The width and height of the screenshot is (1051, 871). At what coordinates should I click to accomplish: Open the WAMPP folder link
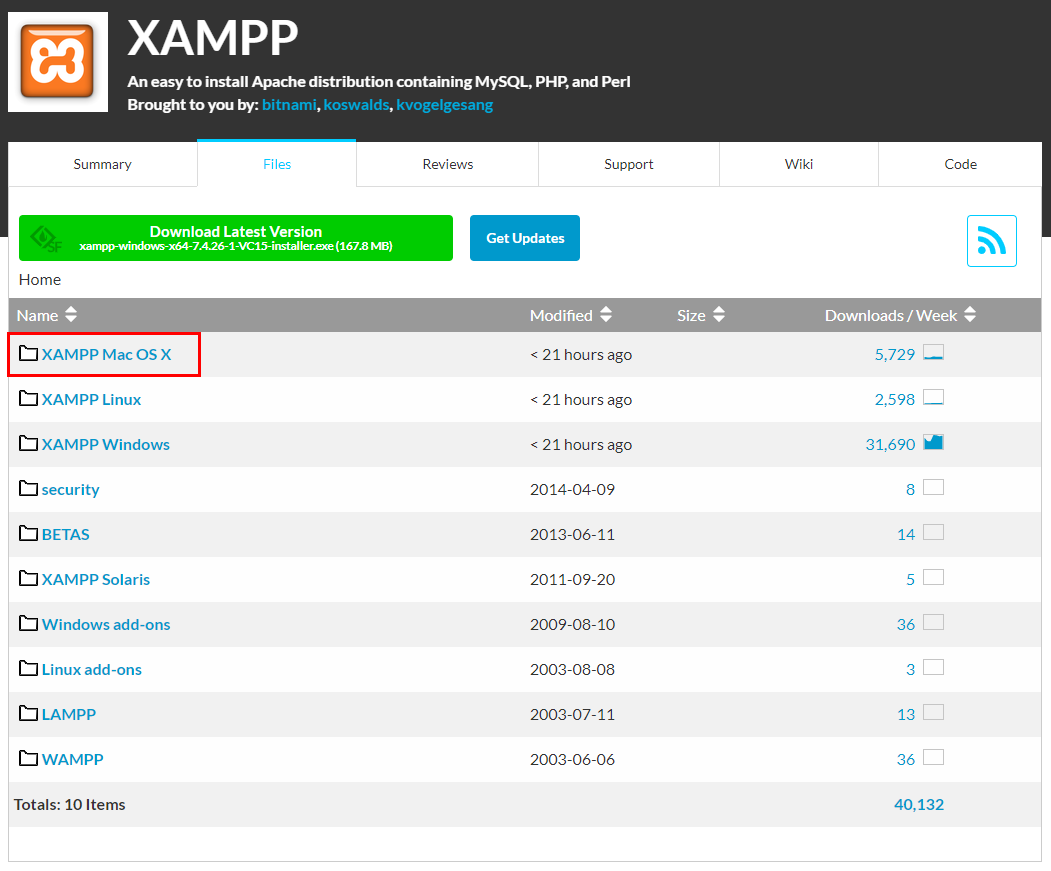click(x=72, y=759)
